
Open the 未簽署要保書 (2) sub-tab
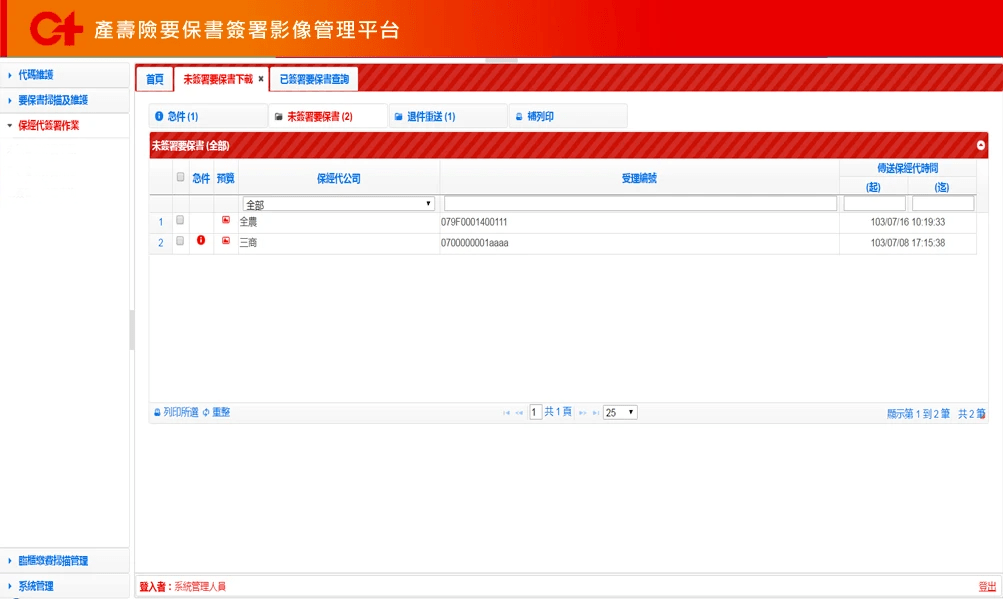328,116
